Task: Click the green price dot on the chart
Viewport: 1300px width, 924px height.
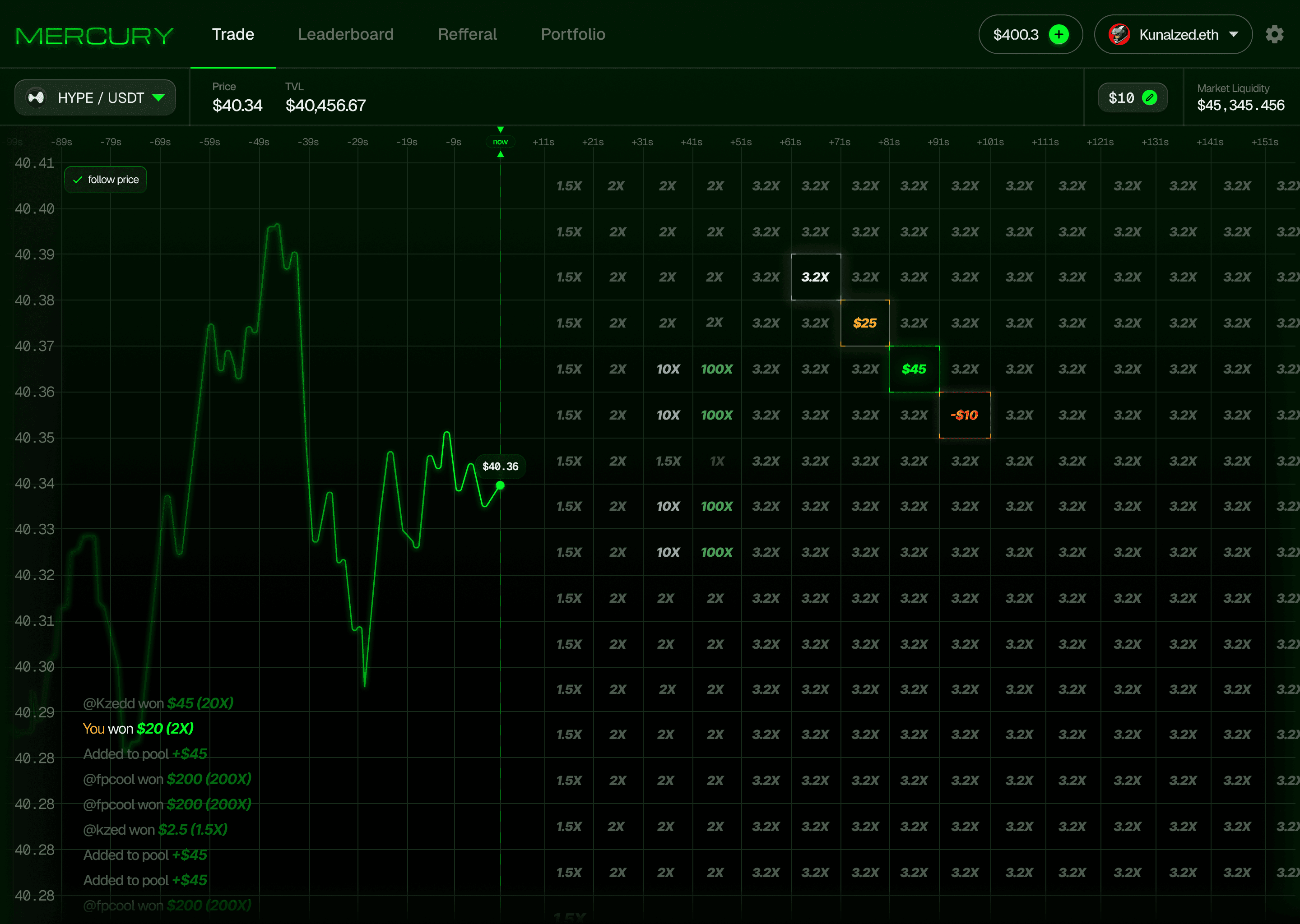Action: click(500, 485)
